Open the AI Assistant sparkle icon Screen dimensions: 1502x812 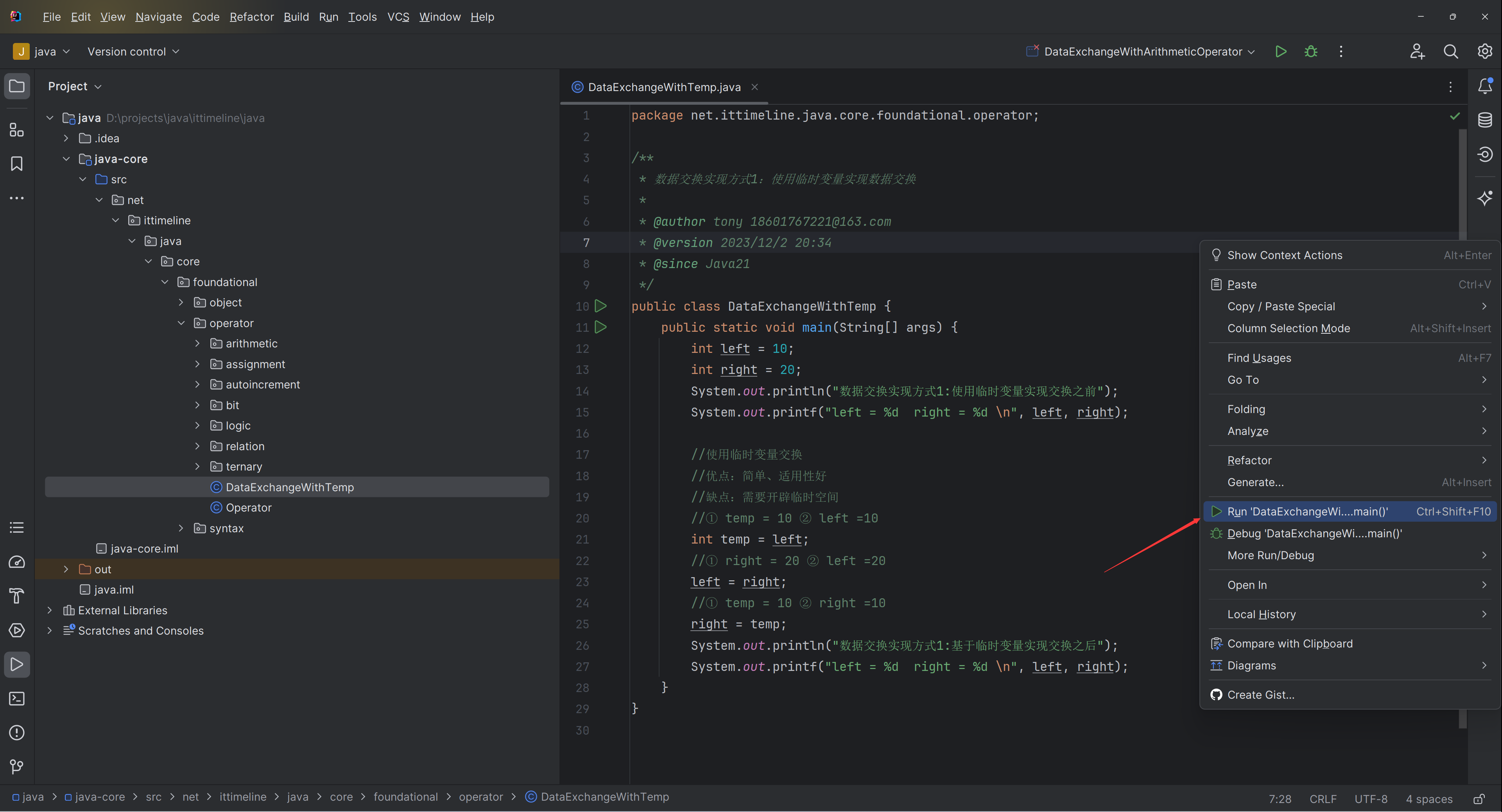pyautogui.click(x=1485, y=198)
